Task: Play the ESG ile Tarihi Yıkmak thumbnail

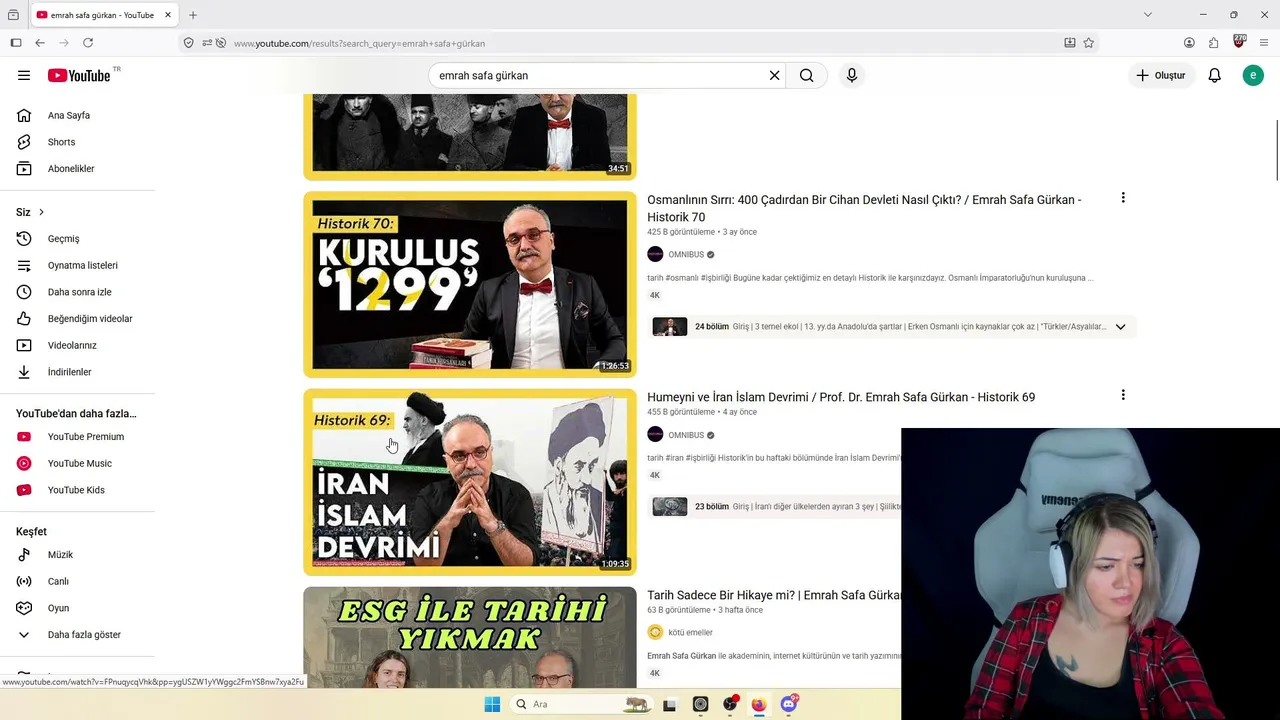Action: [470, 637]
